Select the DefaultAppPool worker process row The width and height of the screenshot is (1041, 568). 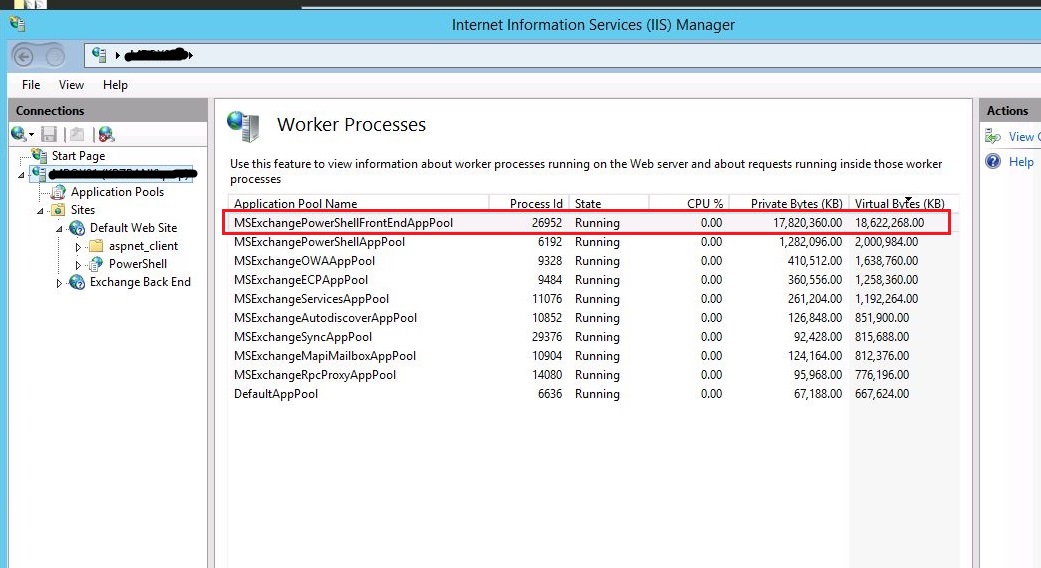[589, 393]
